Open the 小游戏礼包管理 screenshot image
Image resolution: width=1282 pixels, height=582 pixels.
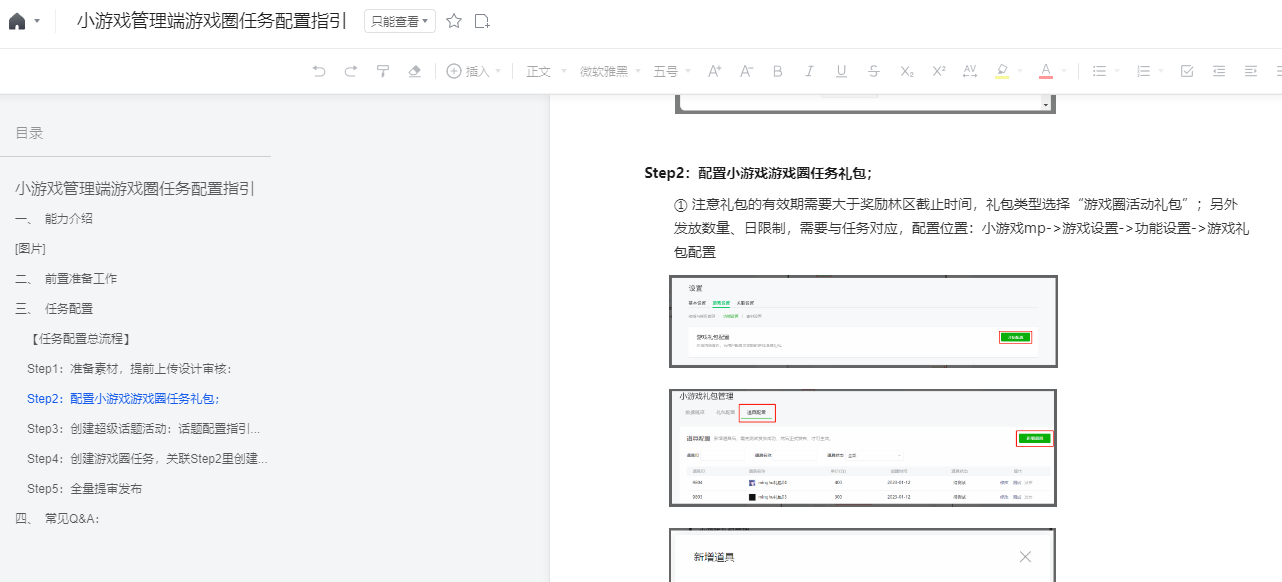[863, 448]
